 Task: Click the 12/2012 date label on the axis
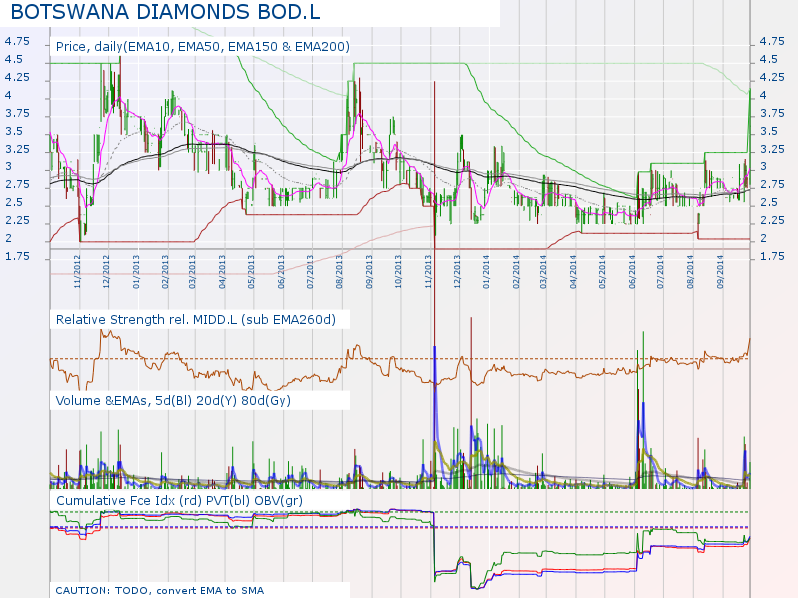pyautogui.click(x=106, y=272)
